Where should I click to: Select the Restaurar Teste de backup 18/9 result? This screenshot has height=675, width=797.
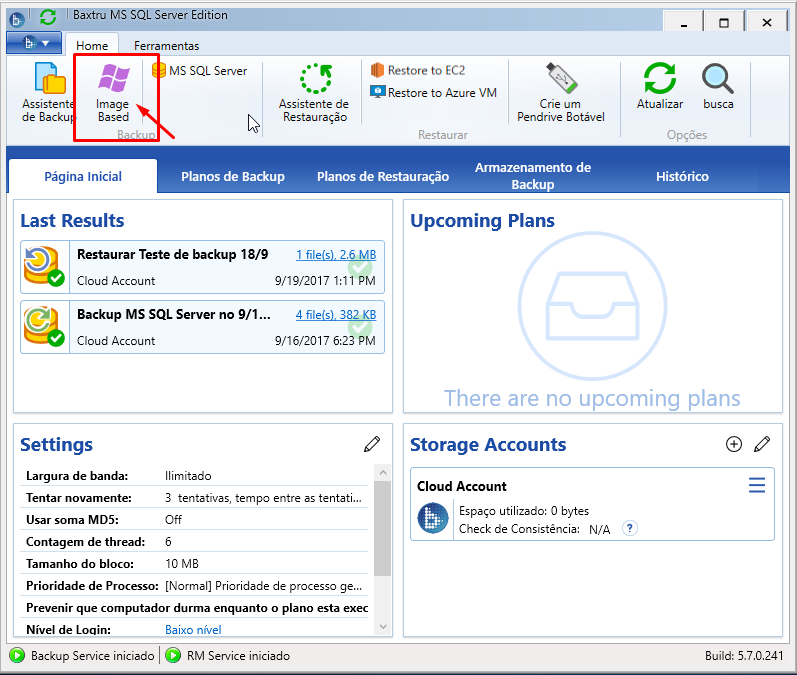(x=202, y=267)
